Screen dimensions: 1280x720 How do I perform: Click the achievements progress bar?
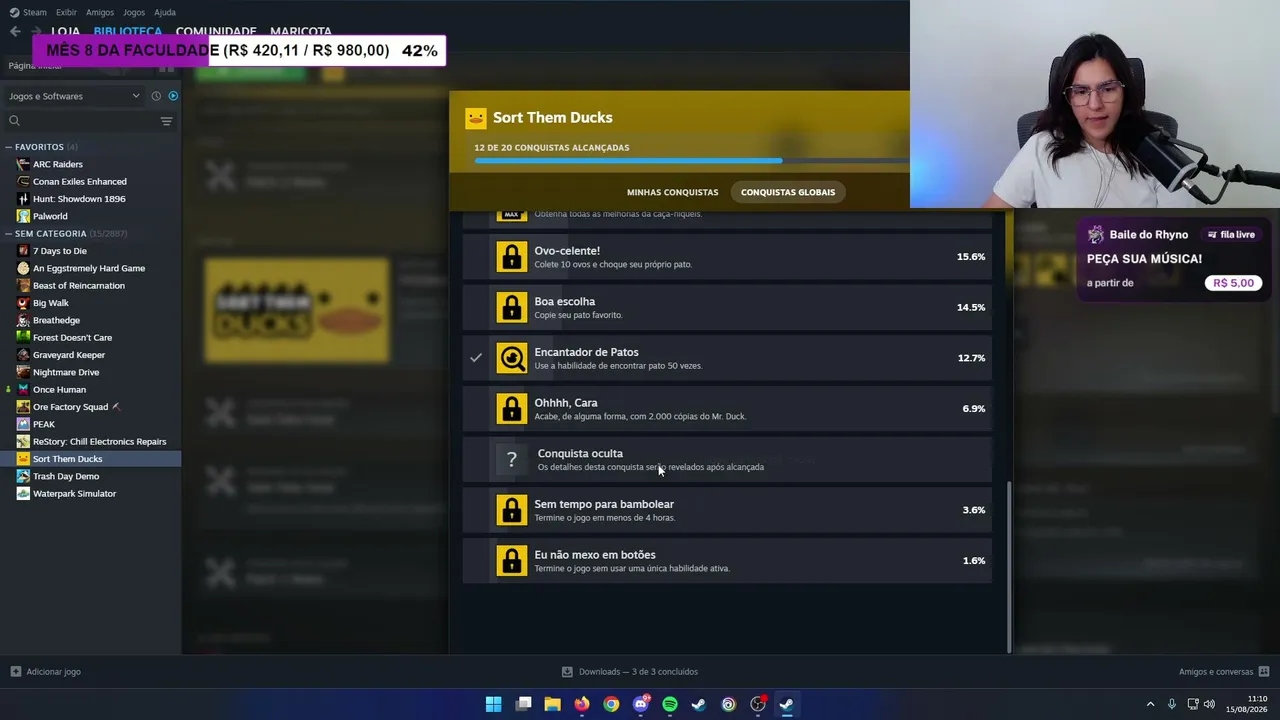692,160
